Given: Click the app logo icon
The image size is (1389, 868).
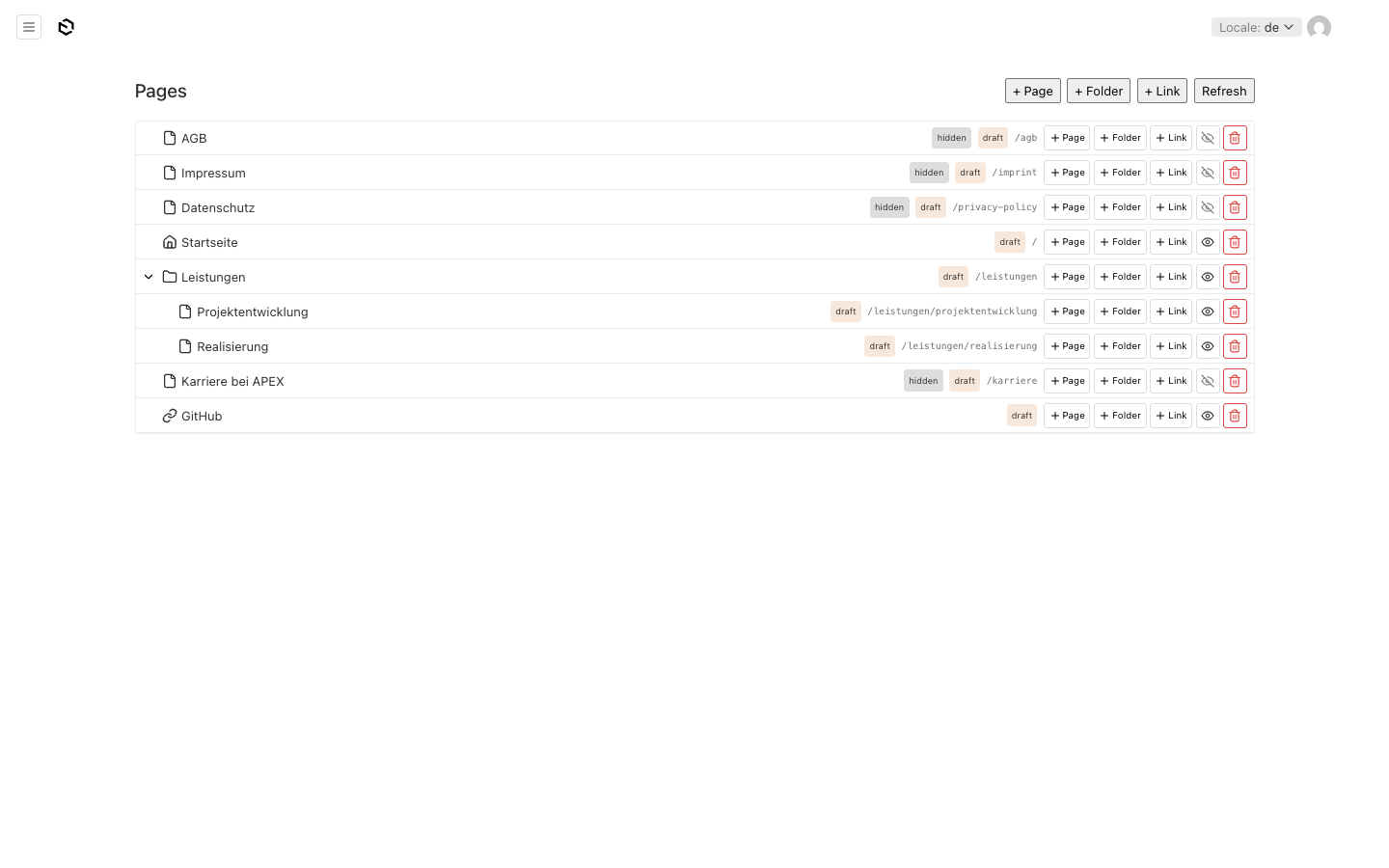Looking at the screenshot, I should [x=66, y=27].
